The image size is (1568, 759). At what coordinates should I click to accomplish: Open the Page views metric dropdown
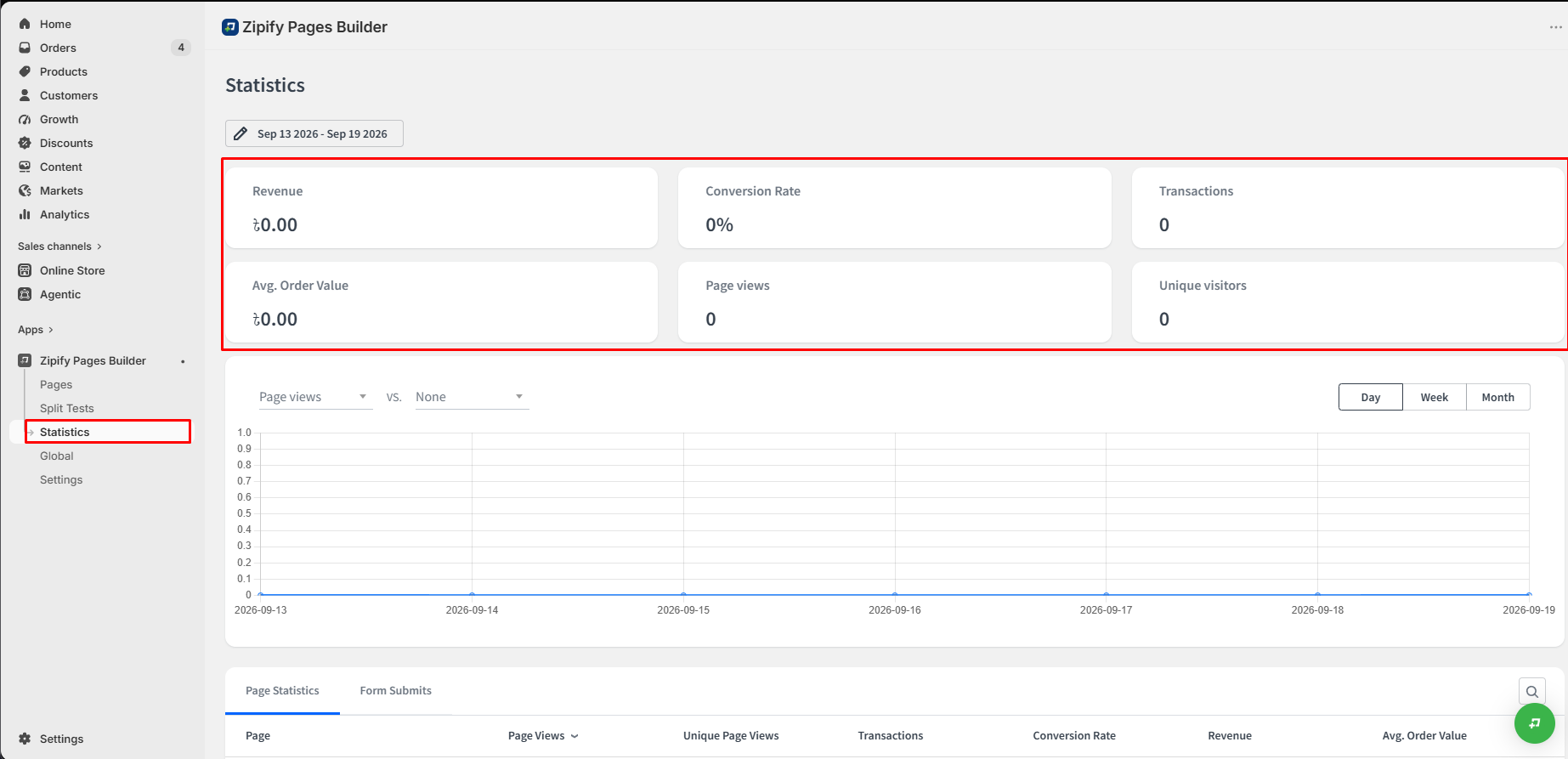(316, 397)
